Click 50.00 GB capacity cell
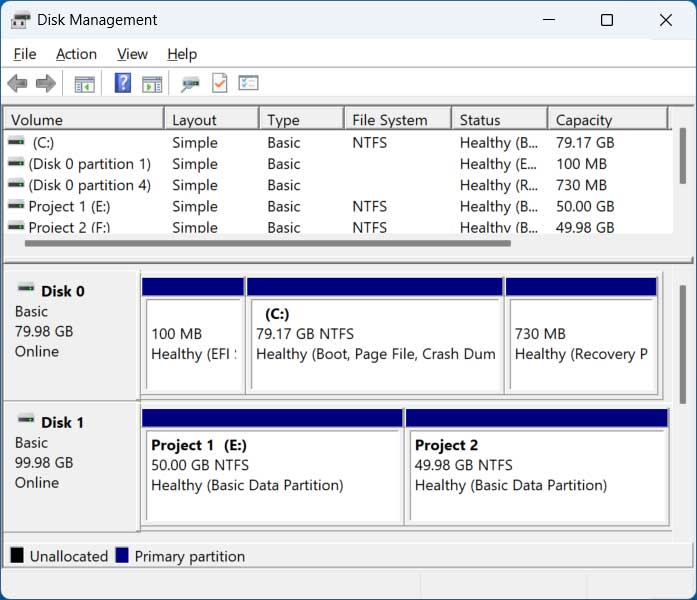This screenshot has height=600, width=697. click(585, 207)
